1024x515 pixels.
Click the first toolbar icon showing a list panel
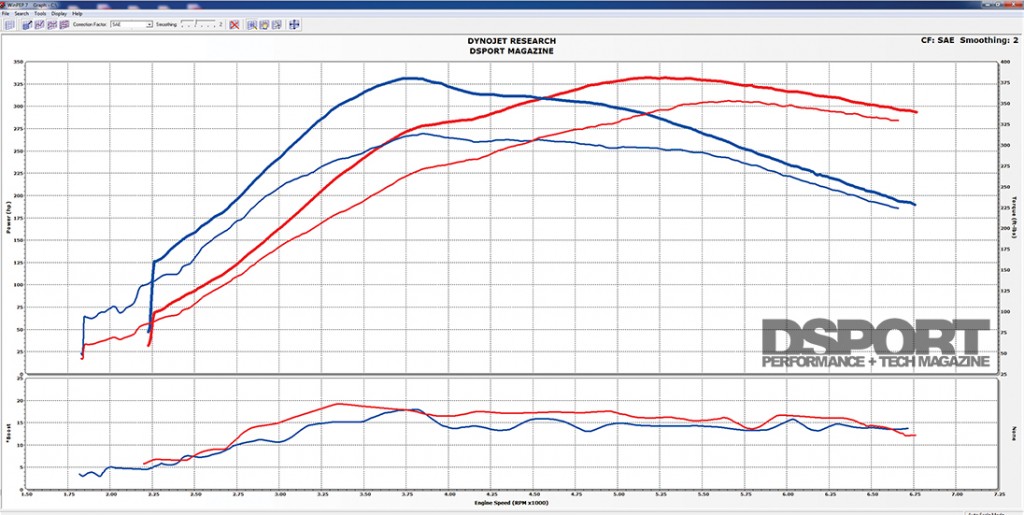[x=9, y=25]
